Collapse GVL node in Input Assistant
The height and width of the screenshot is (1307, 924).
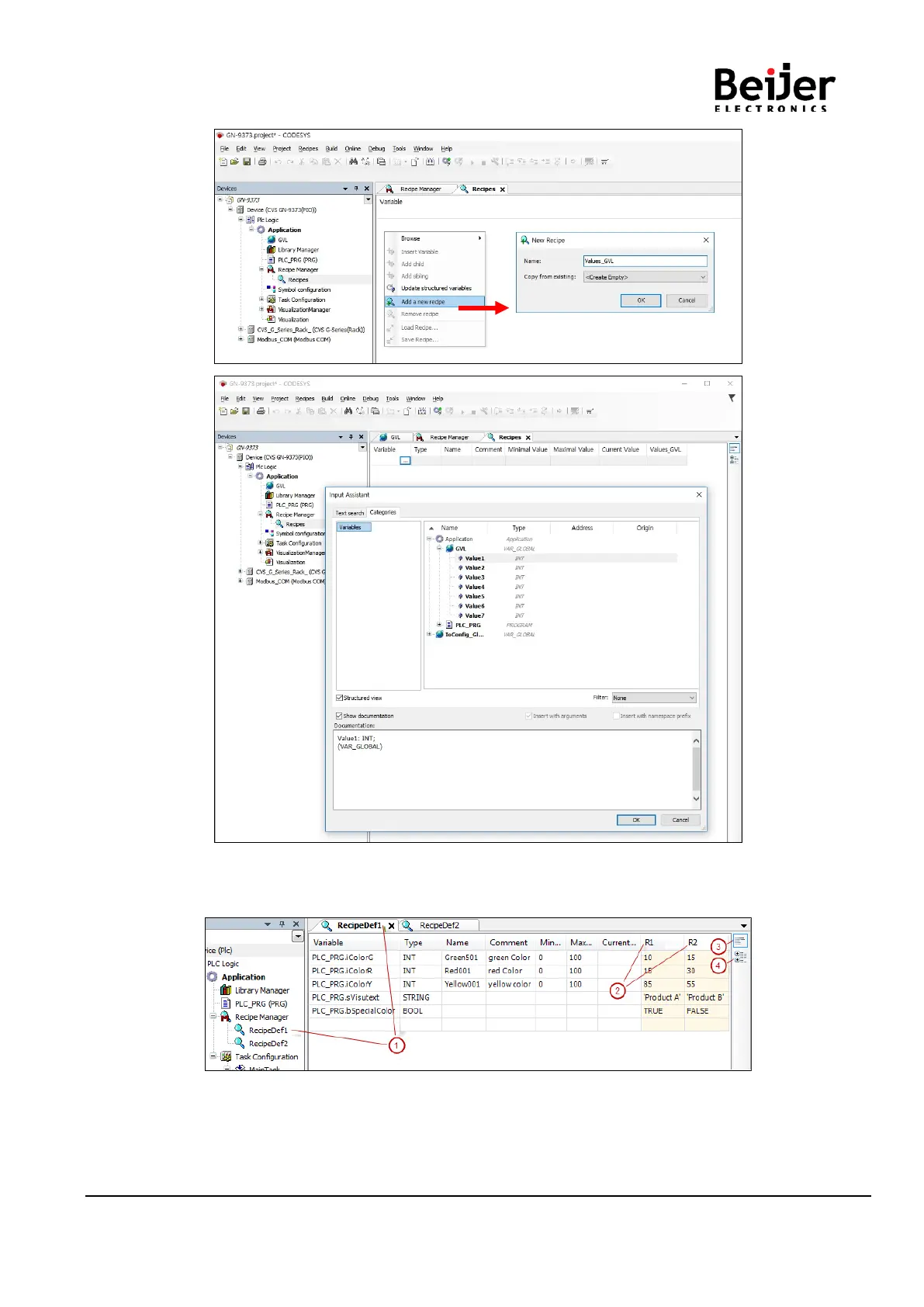pyautogui.click(x=439, y=549)
